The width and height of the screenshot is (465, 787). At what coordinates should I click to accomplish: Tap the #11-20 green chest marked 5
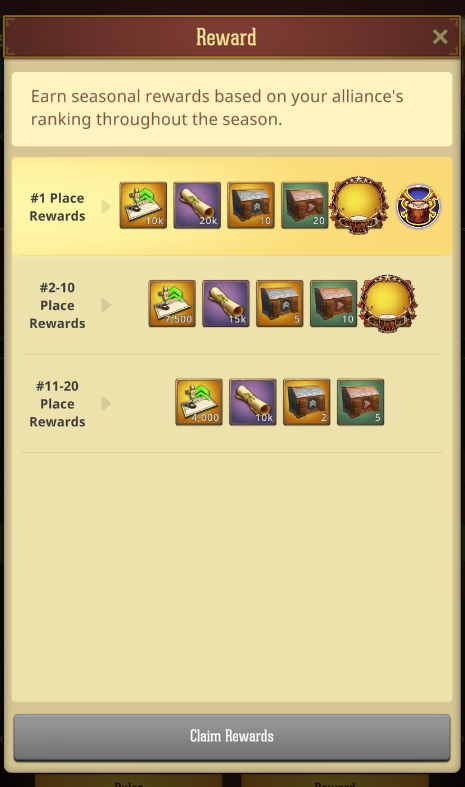click(361, 402)
